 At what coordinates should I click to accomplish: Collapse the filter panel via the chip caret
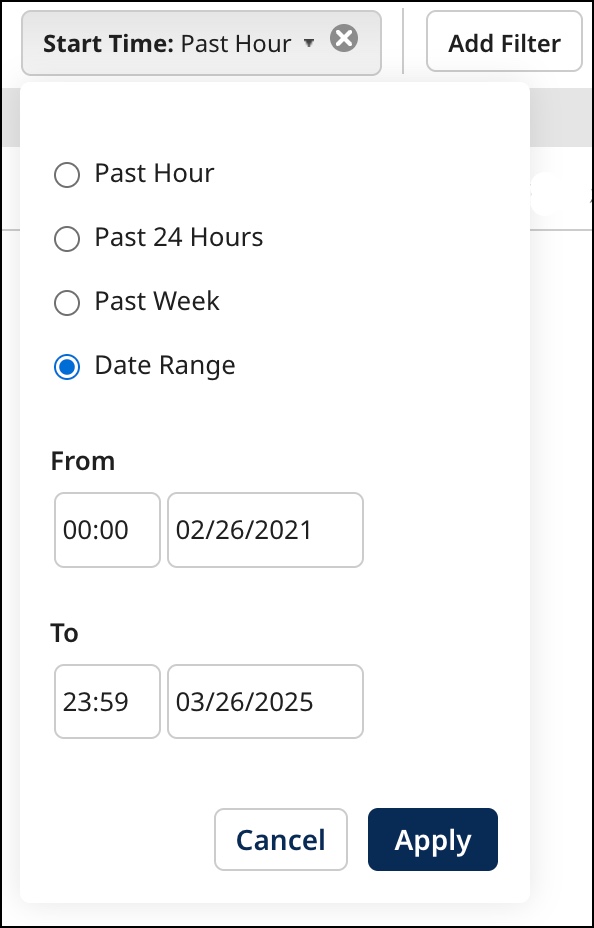pyautogui.click(x=309, y=41)
